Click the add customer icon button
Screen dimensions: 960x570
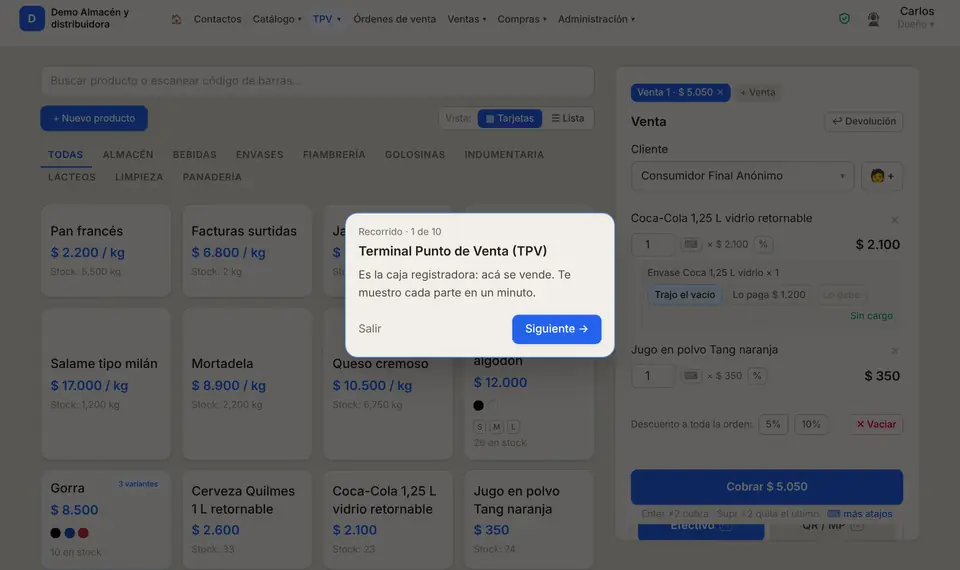click(882, 176)
